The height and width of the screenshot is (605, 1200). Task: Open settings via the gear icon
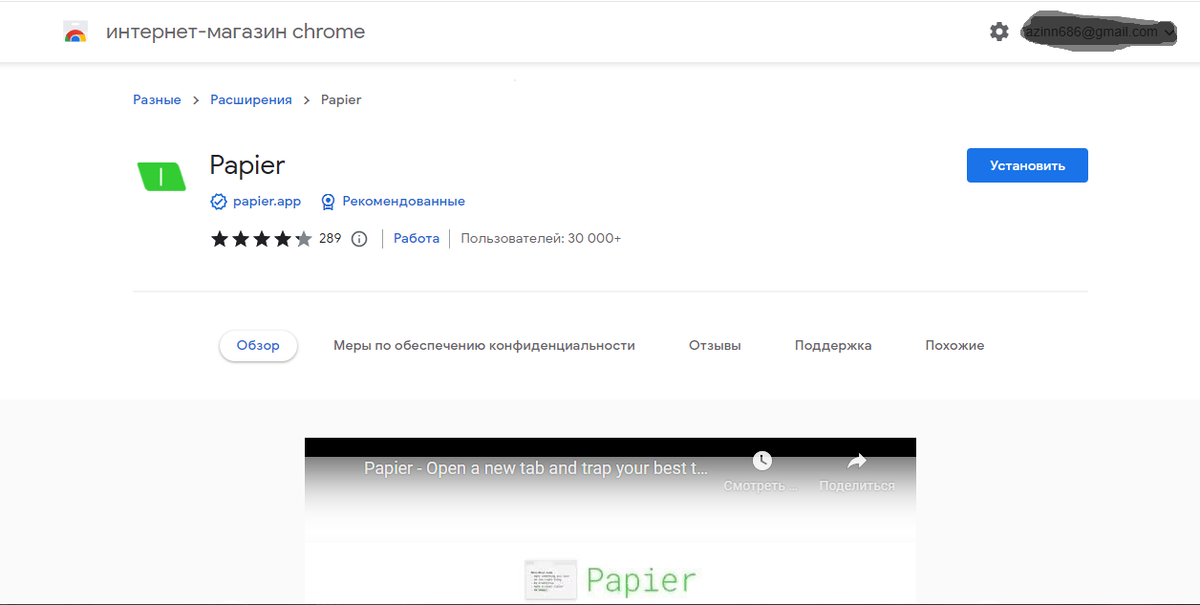coord(999,32)
